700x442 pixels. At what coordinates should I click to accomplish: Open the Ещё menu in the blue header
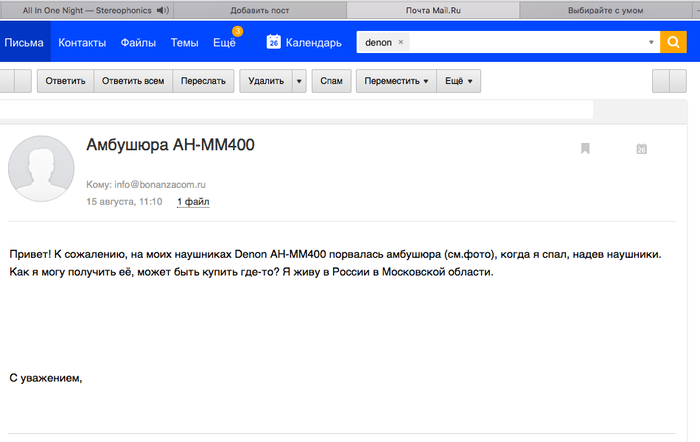tap(224, 43)
